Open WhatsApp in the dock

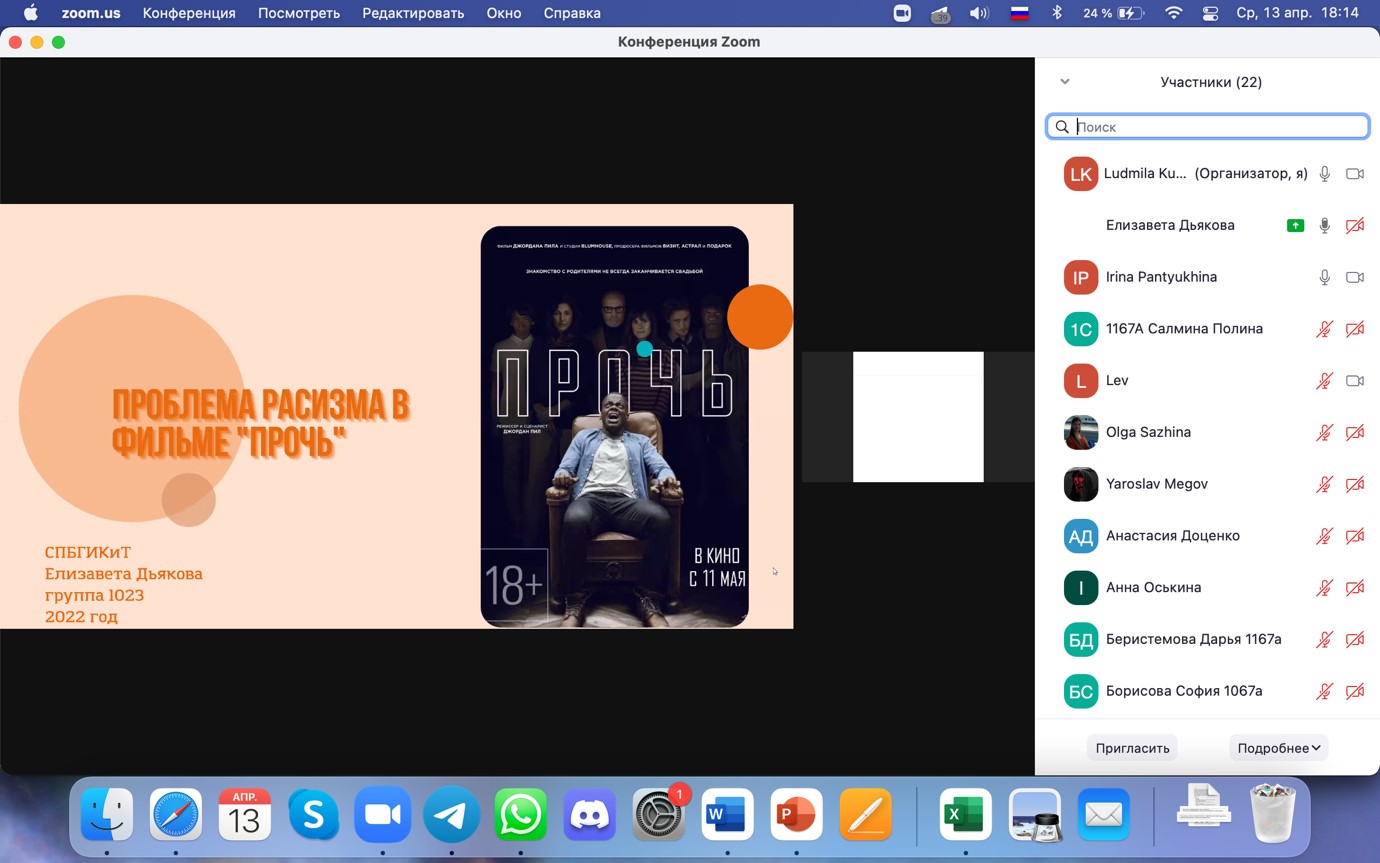520,816
